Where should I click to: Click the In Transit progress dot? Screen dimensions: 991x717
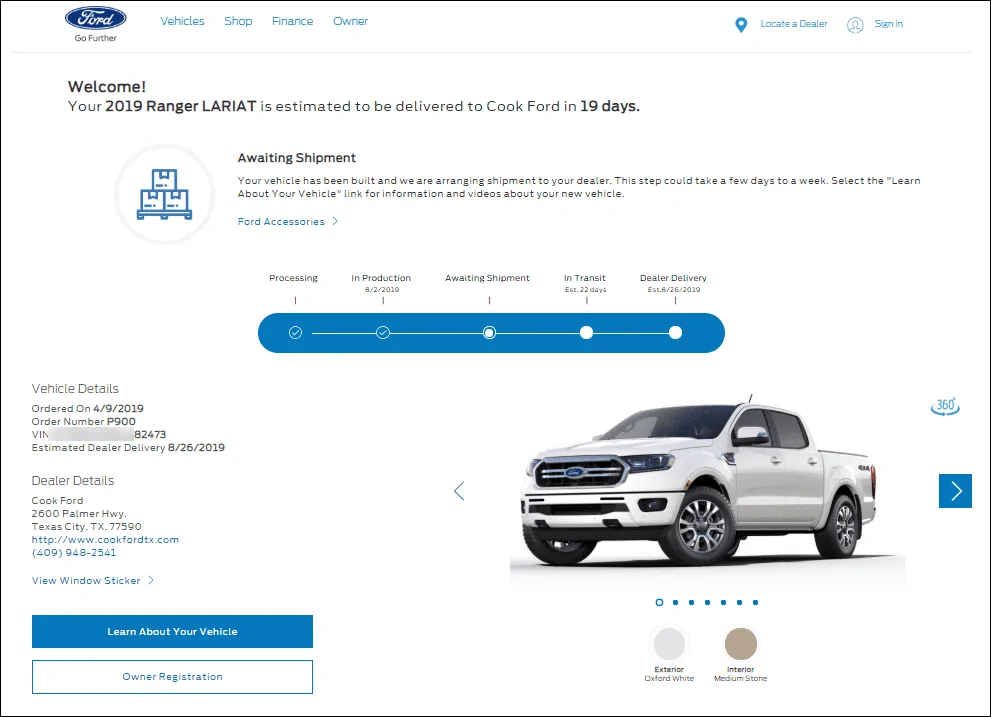(x=587, y=333)
